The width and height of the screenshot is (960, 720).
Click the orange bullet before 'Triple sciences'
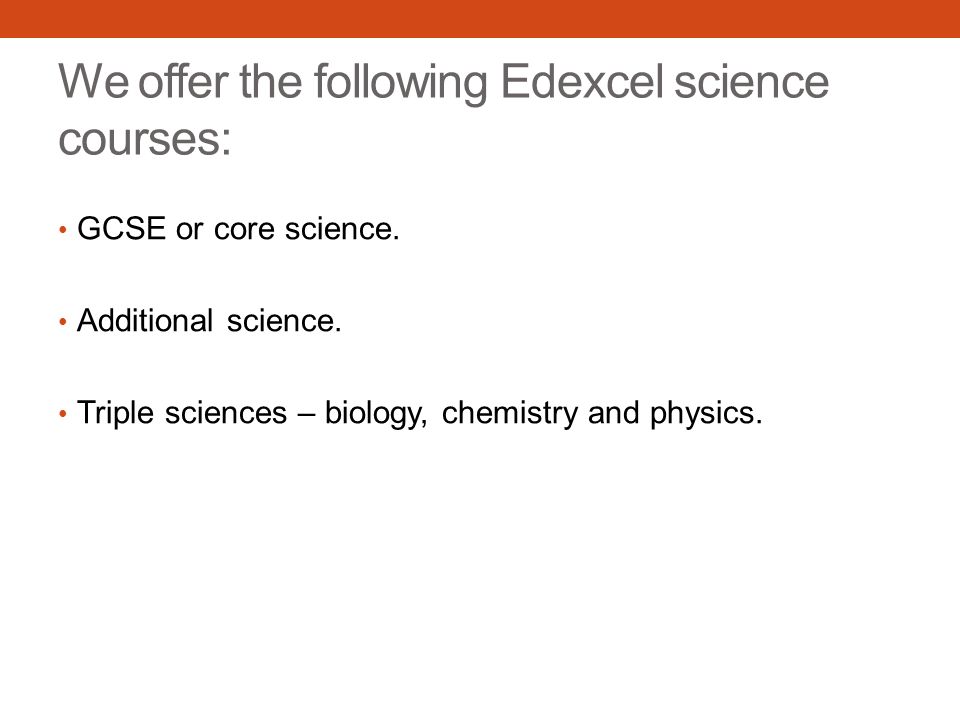(x=62, y=414)
